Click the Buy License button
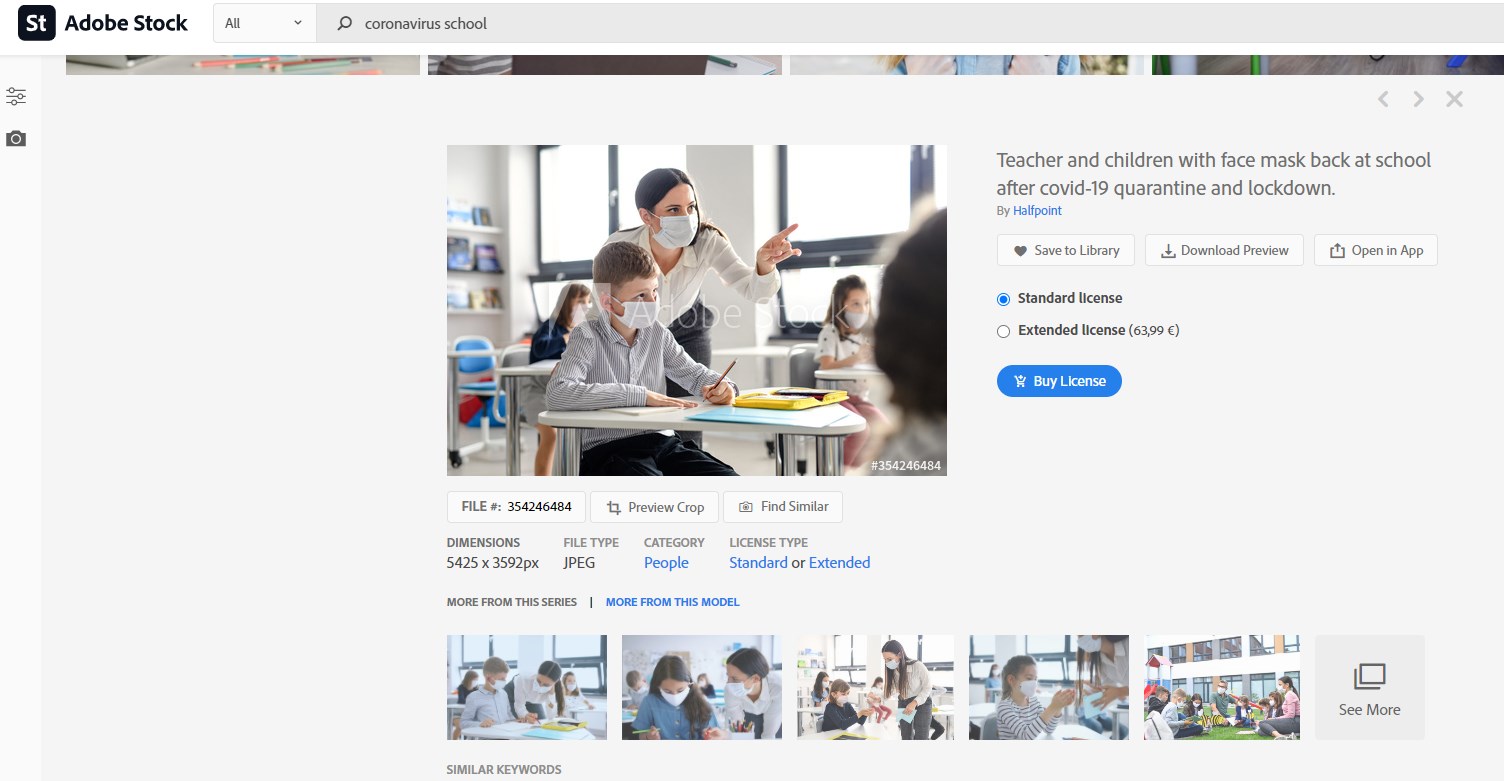This screenshot has height=781, width=1504. [x=1059, y=381]
